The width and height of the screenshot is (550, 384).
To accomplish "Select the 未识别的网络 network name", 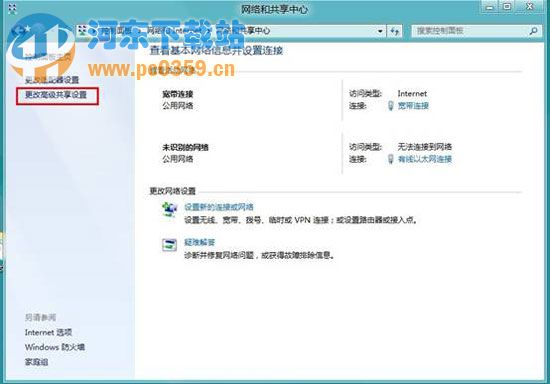I will (x=185, y=147).
